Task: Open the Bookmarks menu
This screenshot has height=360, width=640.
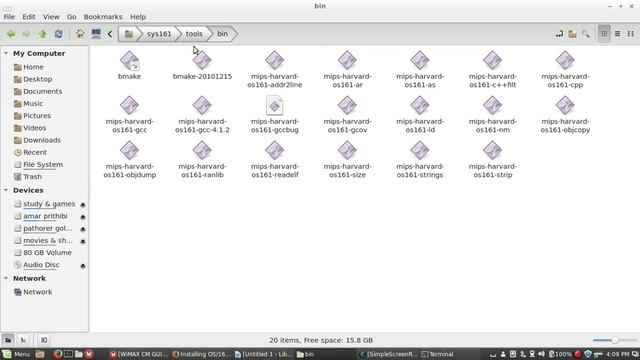Action: pos(103,17)
